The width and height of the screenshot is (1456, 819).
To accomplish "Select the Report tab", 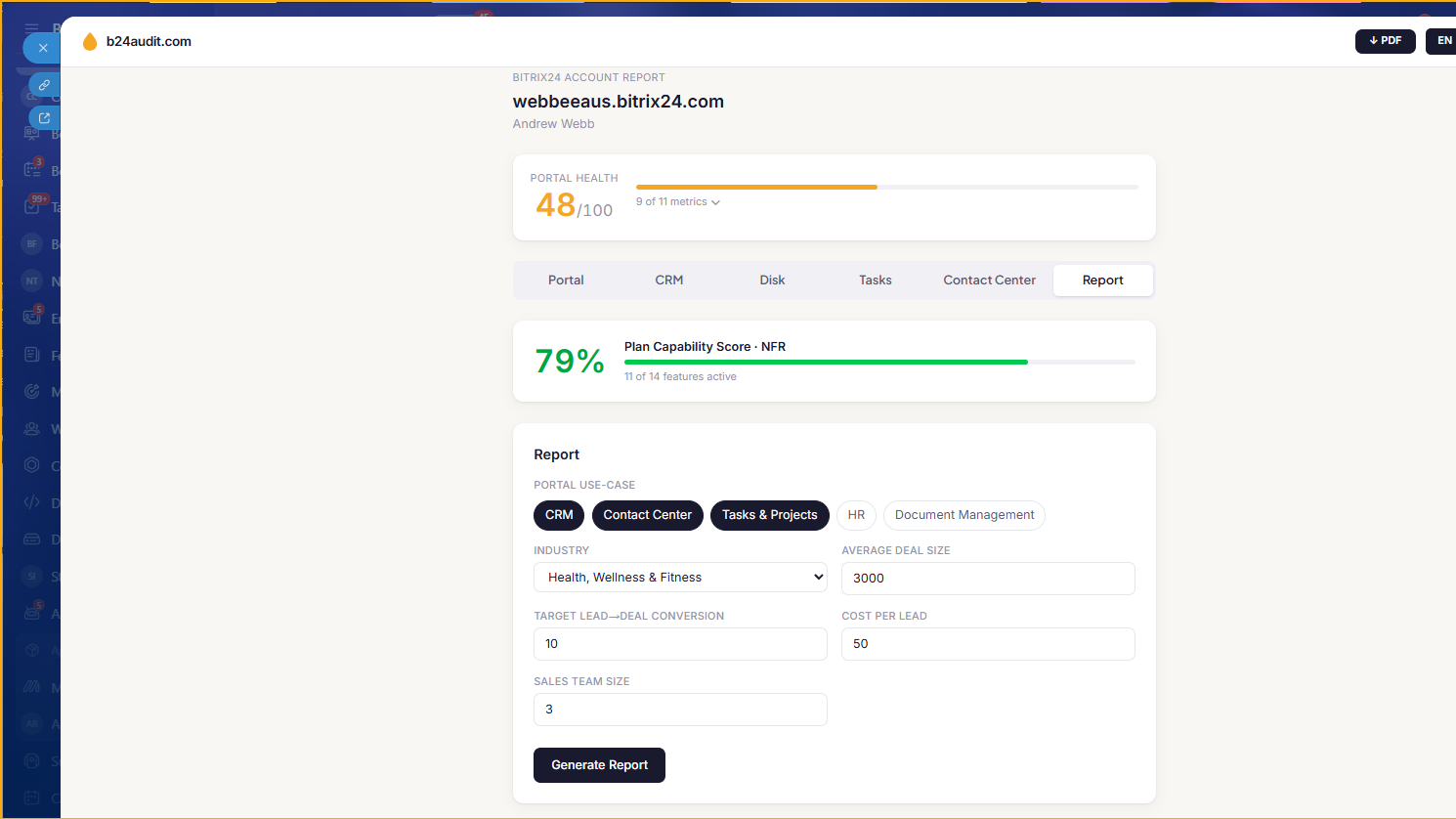I will tap(1103, 280).
